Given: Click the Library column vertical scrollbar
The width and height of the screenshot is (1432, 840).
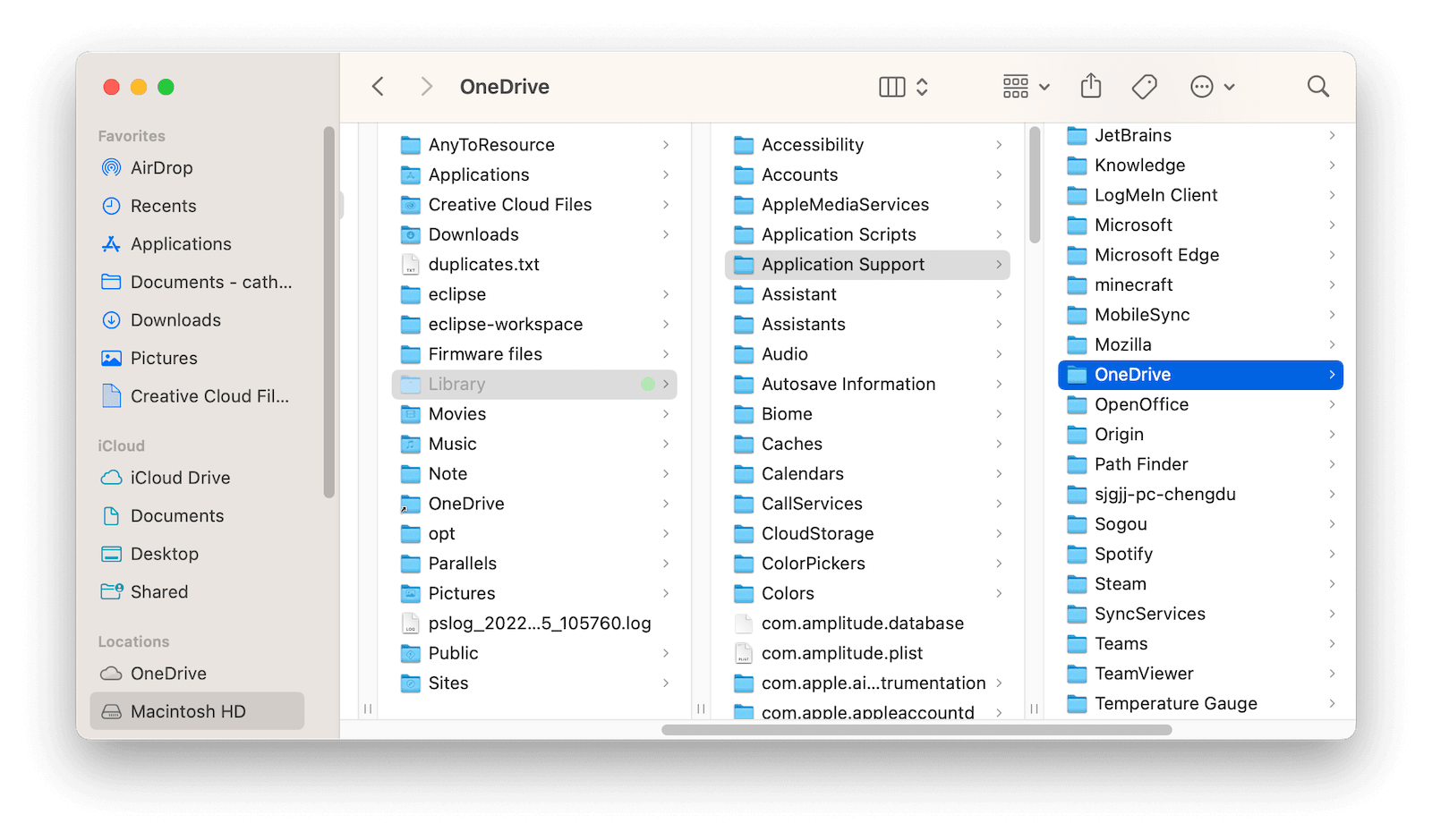Looking at the screenshot, I should (1035, 185).
